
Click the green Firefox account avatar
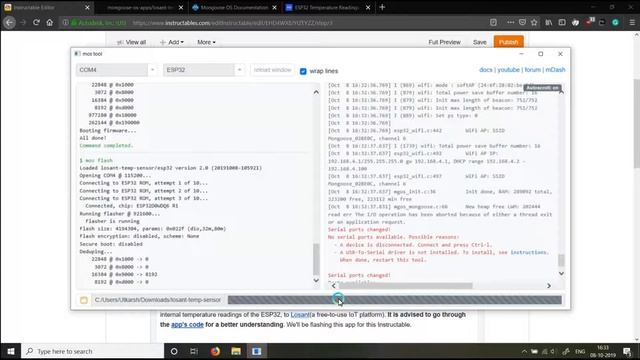pyautogui.click(x=616, y=22)
